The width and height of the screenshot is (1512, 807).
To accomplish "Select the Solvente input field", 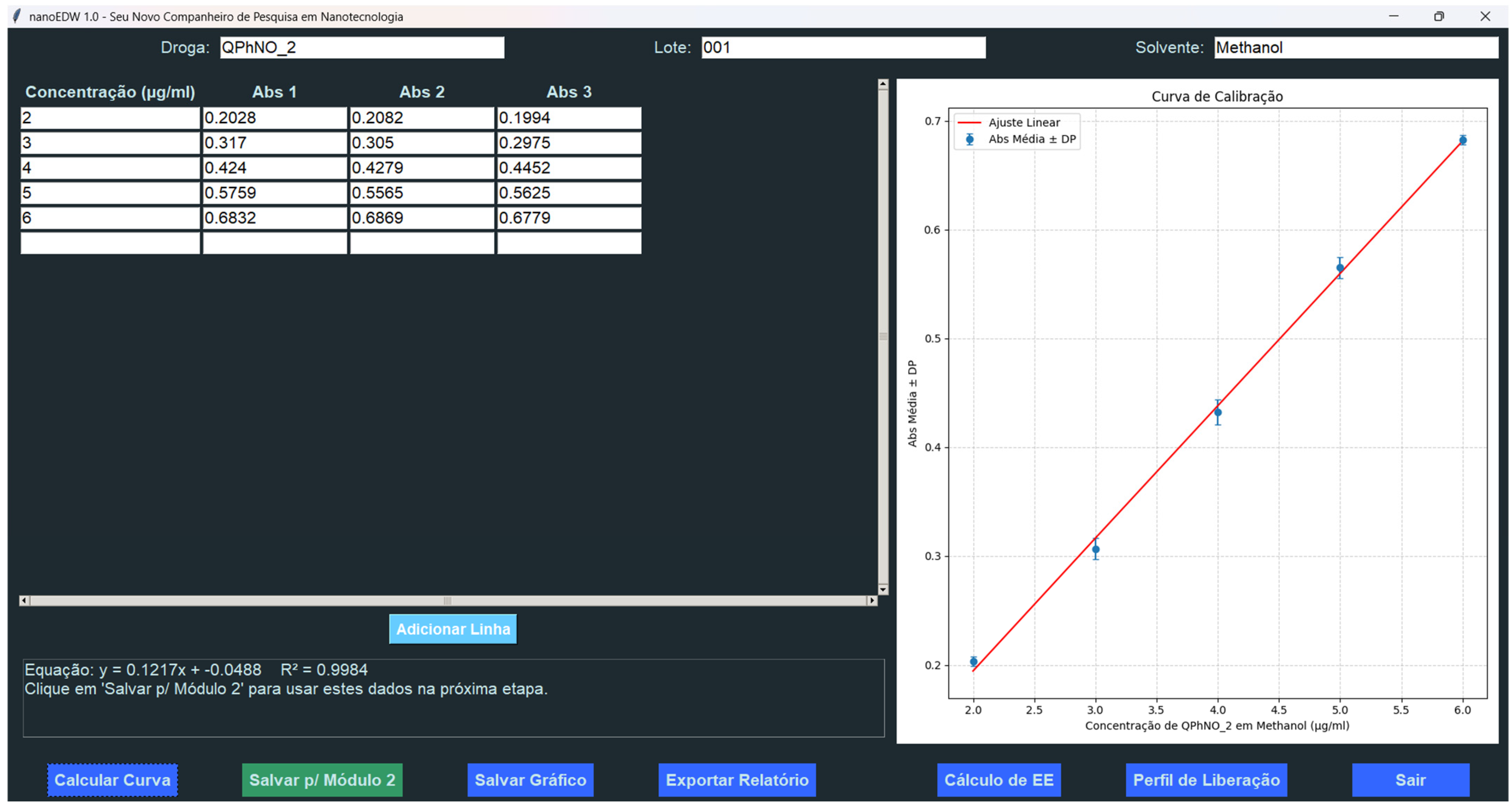I will [1356, 48].
